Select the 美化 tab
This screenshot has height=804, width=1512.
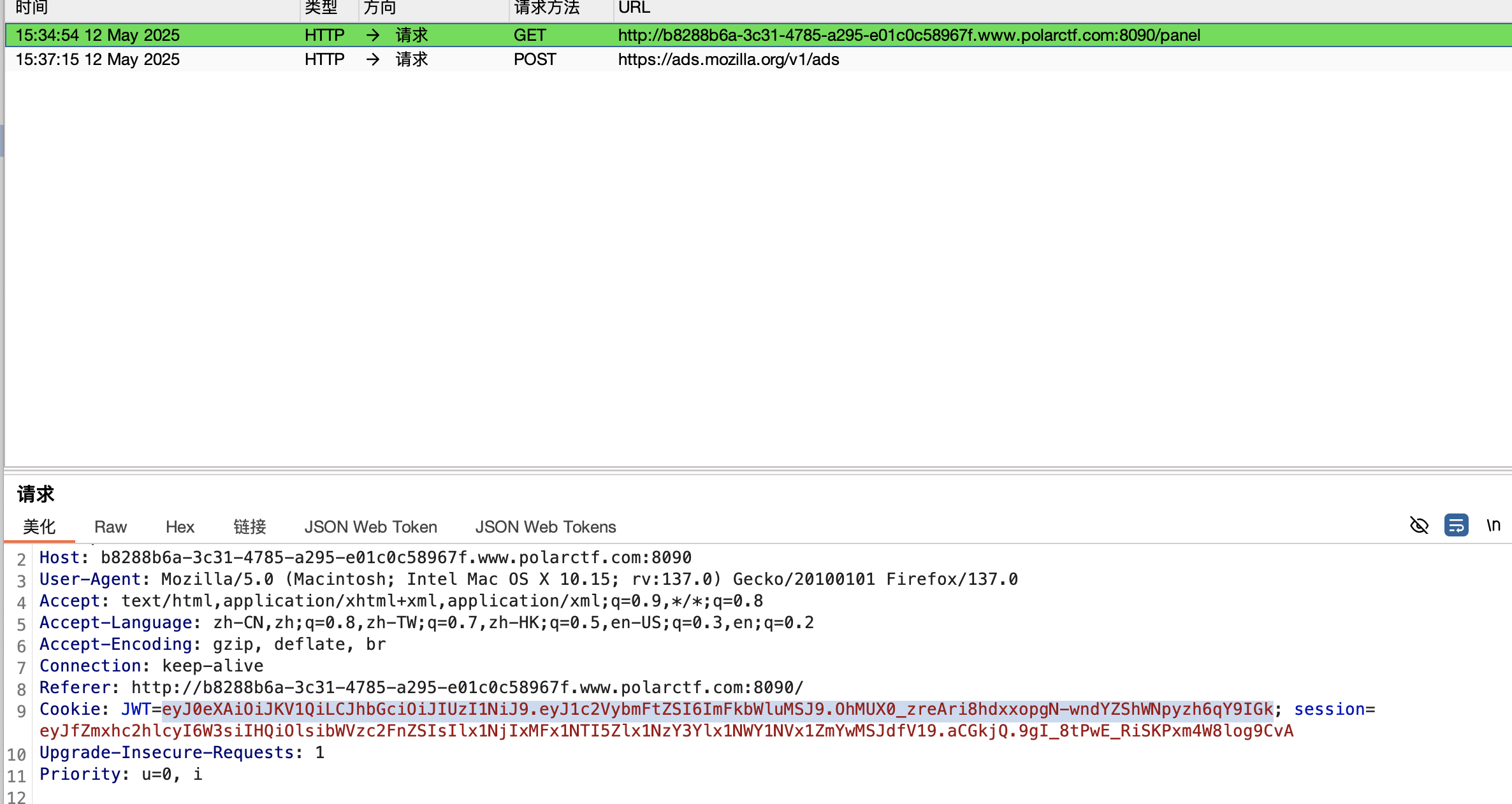click(x=39, y=527)
